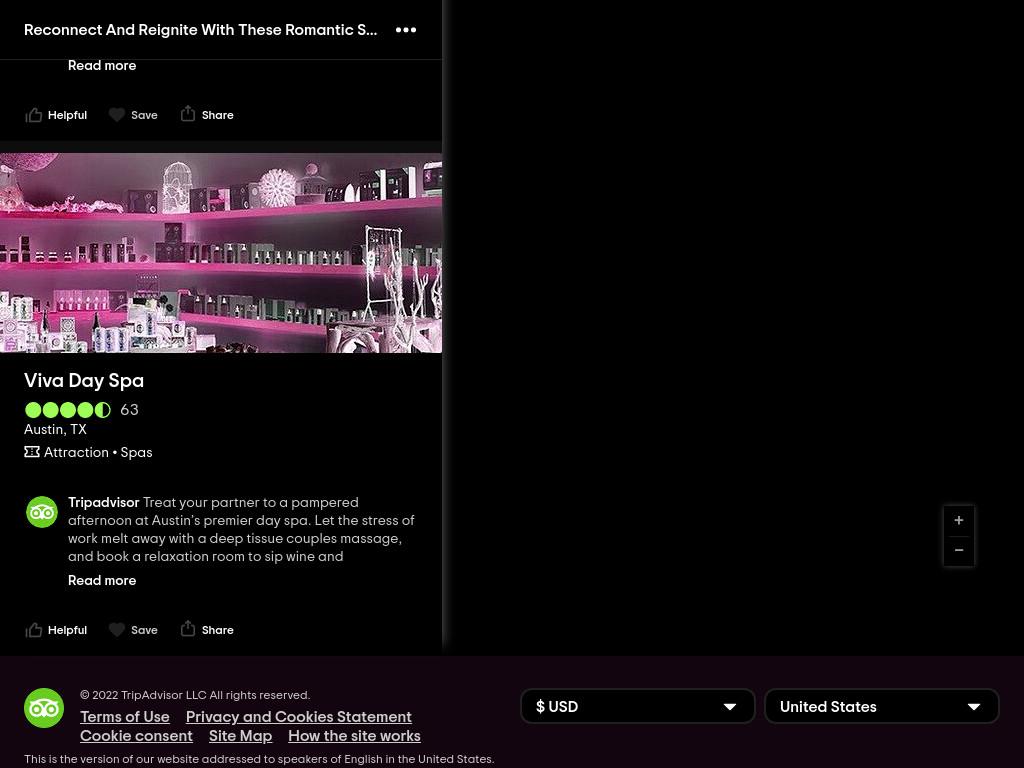Screen dimensions: 1024x768
Task: Open the United States region dropdown
Action: (882, 707)
